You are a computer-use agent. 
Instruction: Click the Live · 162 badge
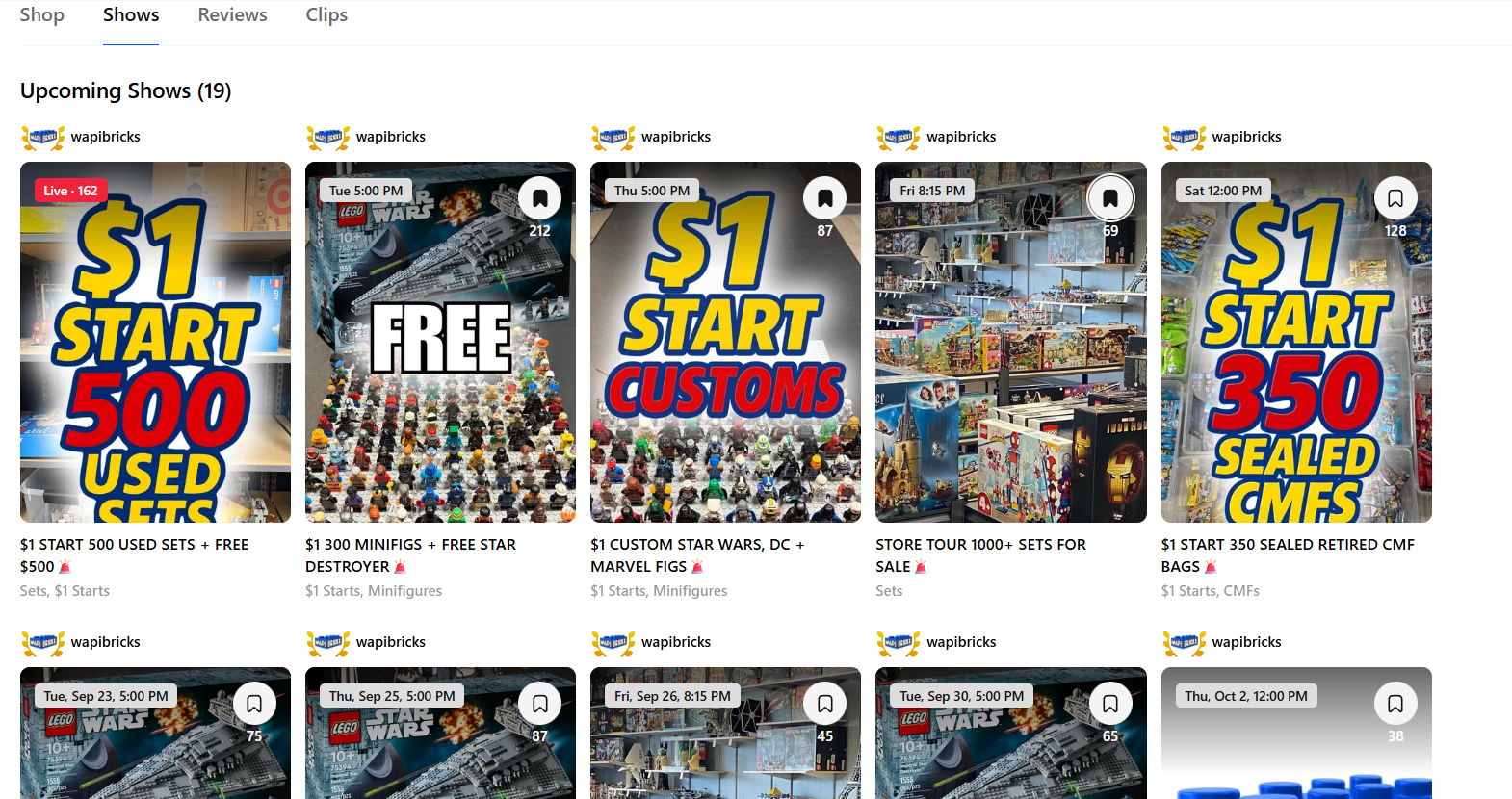[x=70, y=191]
